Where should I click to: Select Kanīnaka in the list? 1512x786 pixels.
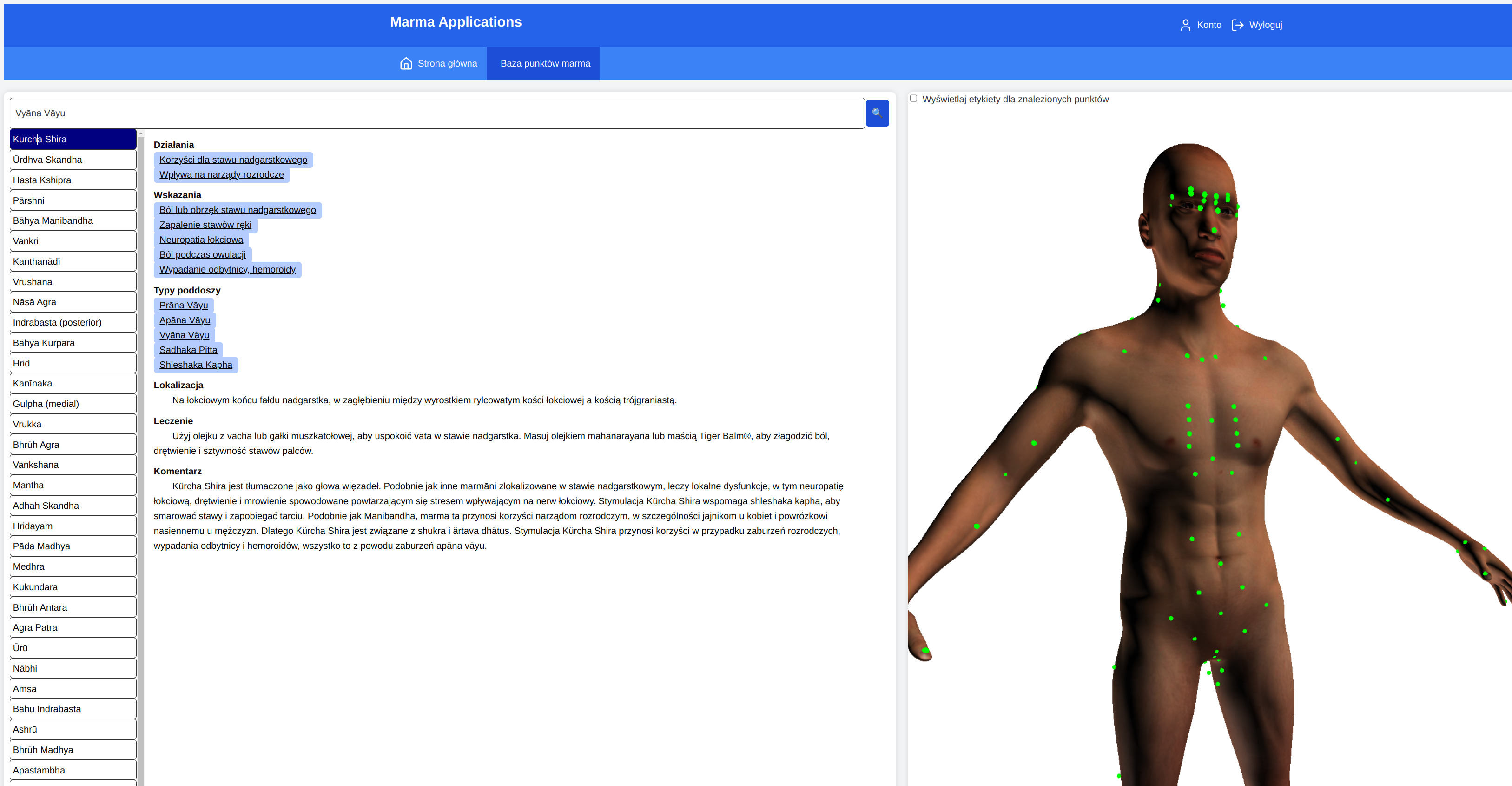pyautogui.click(x=73, y=384)
